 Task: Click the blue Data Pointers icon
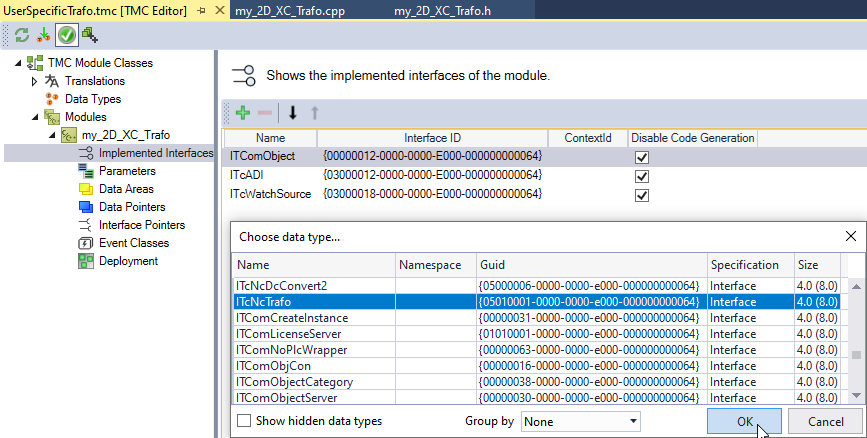(86, 207)
